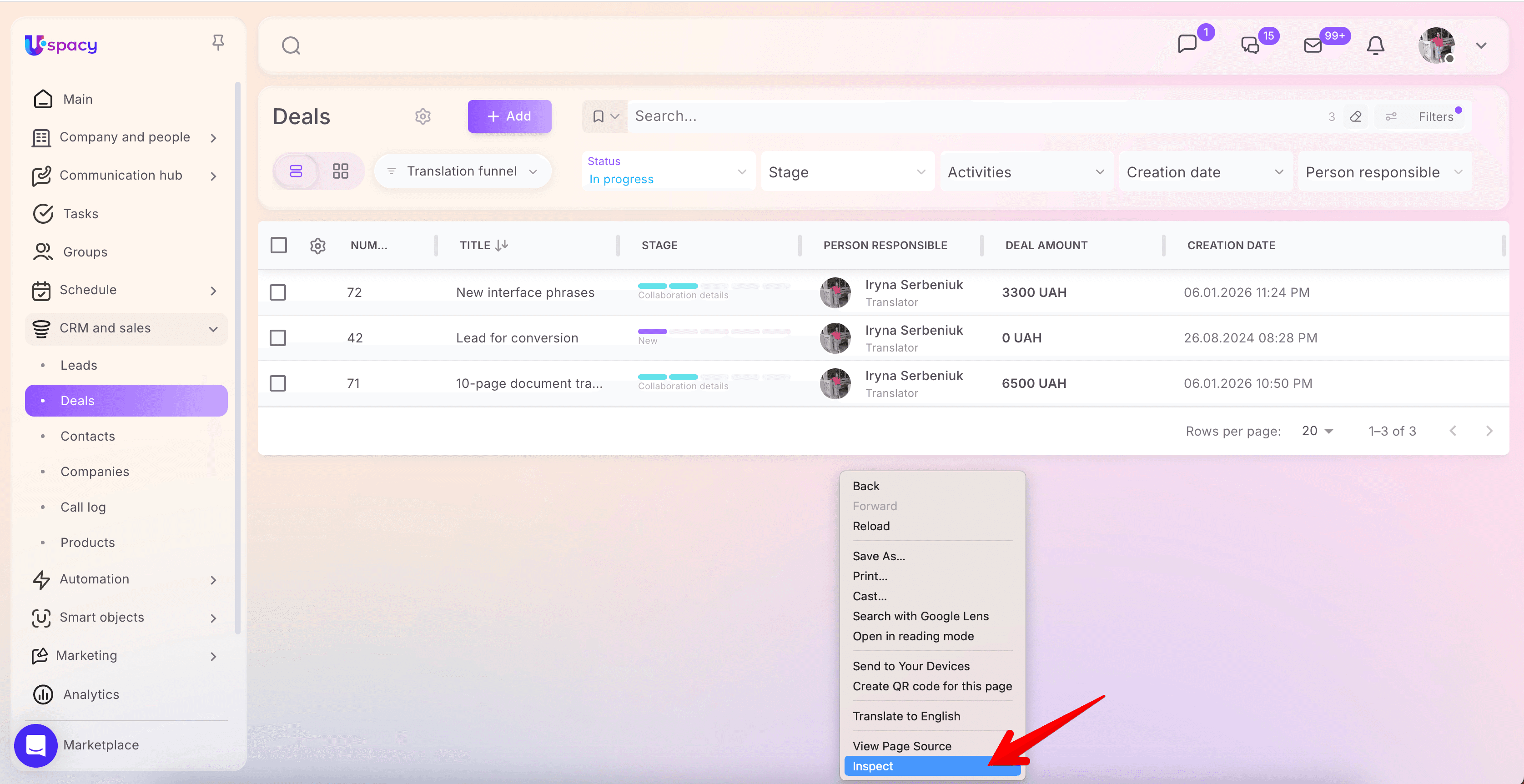Open the Translation funnel dropdown

[x=463, y=171]
